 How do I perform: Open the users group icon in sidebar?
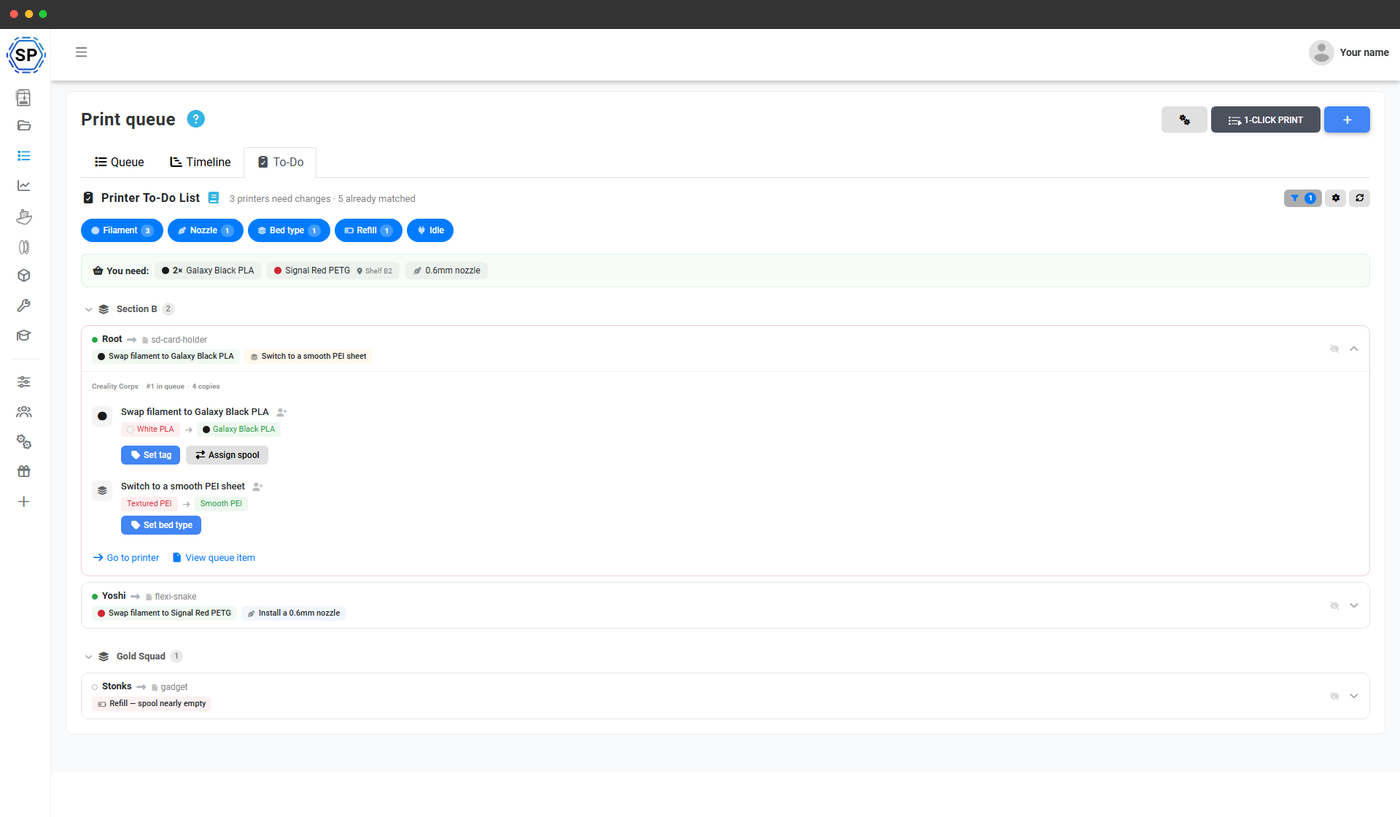[x=24, y=412]
